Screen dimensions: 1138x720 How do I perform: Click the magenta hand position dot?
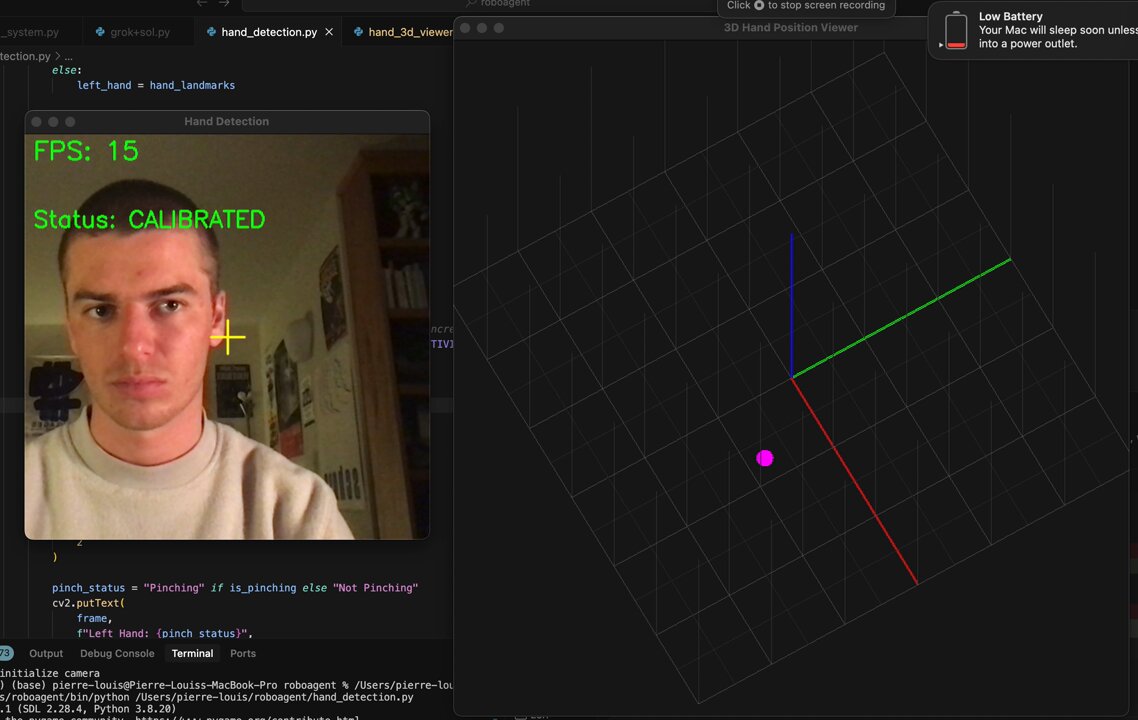click(764, 458)
